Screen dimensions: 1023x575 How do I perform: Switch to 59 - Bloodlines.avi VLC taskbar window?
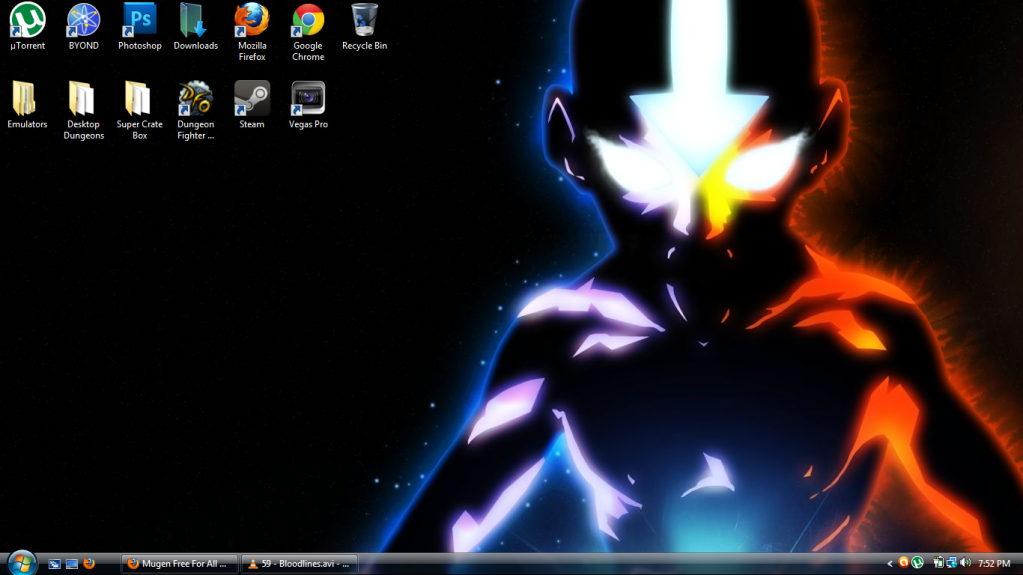click(299, 563)
